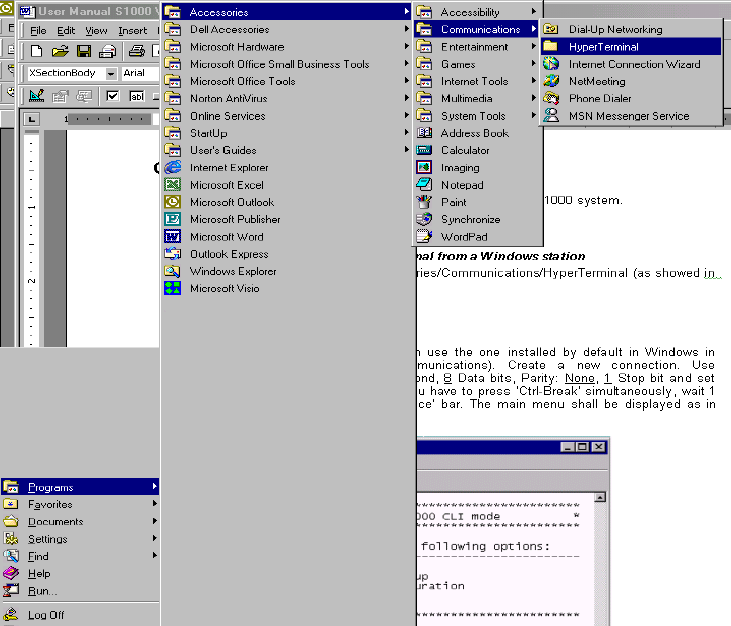
Task: Click the Print icon in Word toolbar
Action: point(136,51)
